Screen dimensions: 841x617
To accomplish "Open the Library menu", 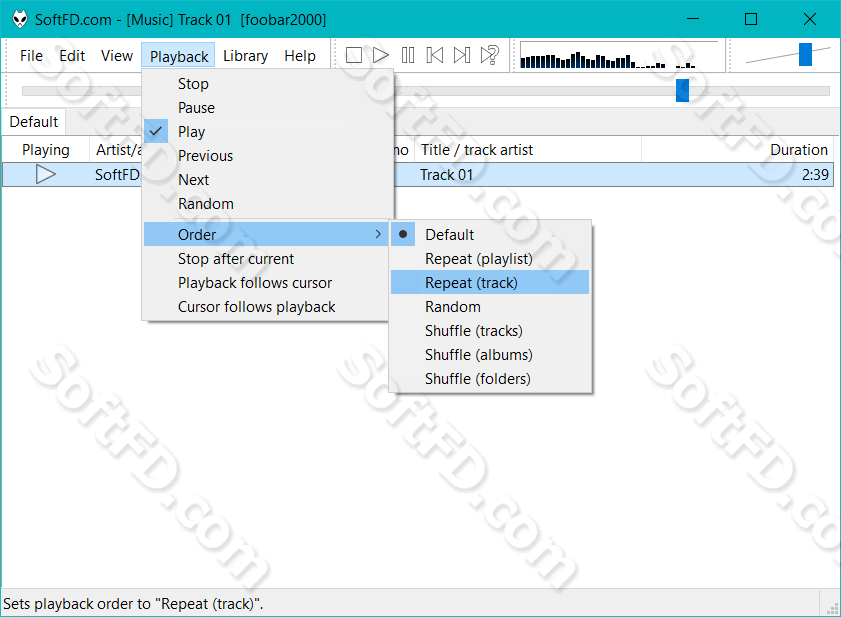I will [245, 56].
